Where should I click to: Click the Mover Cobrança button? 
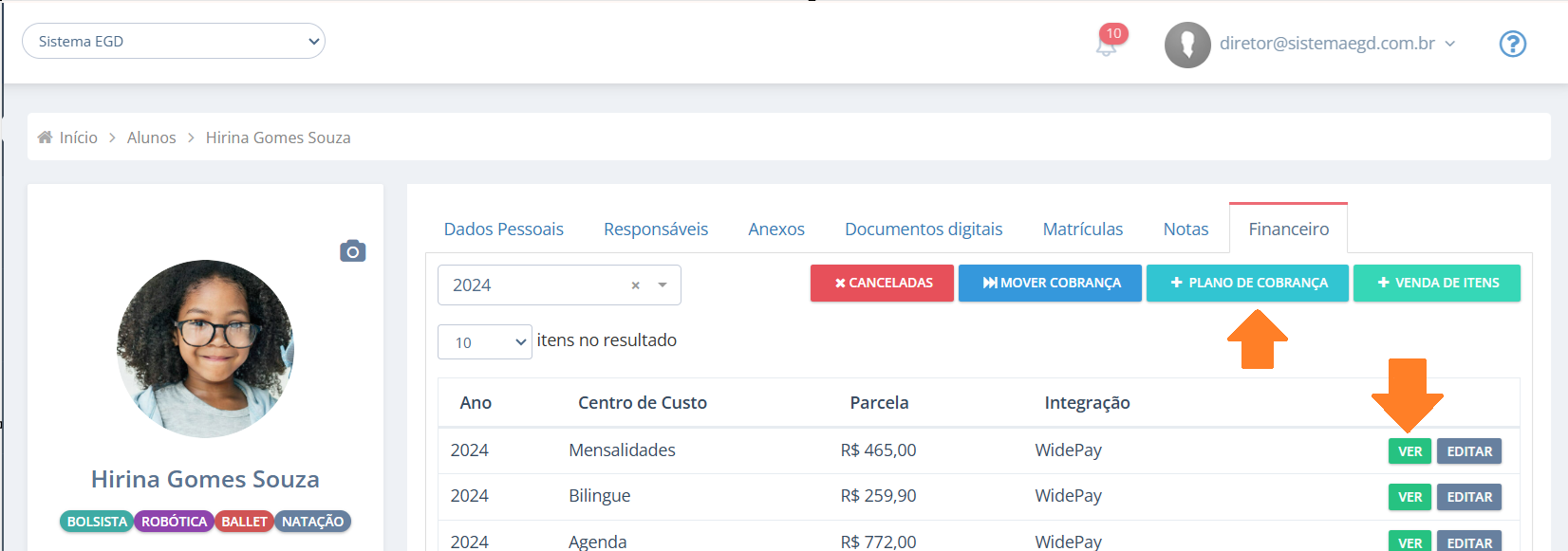click(1050, 283)
